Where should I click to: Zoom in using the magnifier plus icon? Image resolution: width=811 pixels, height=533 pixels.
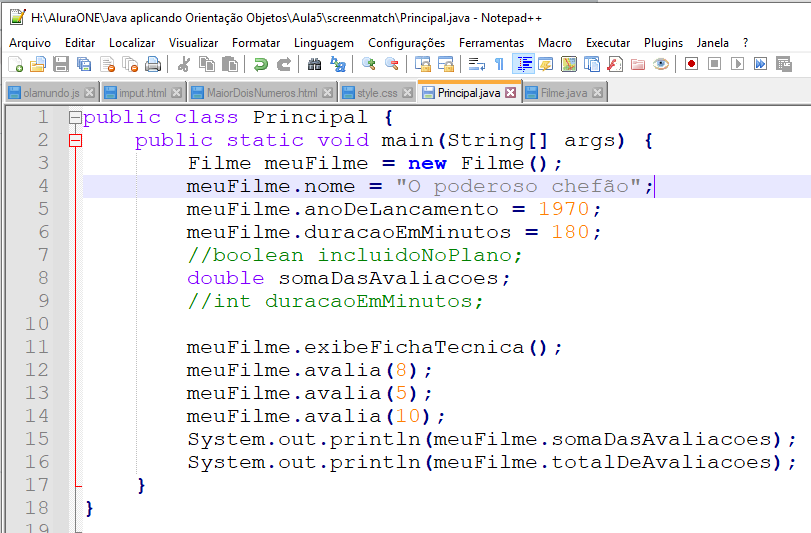point(369,64)
